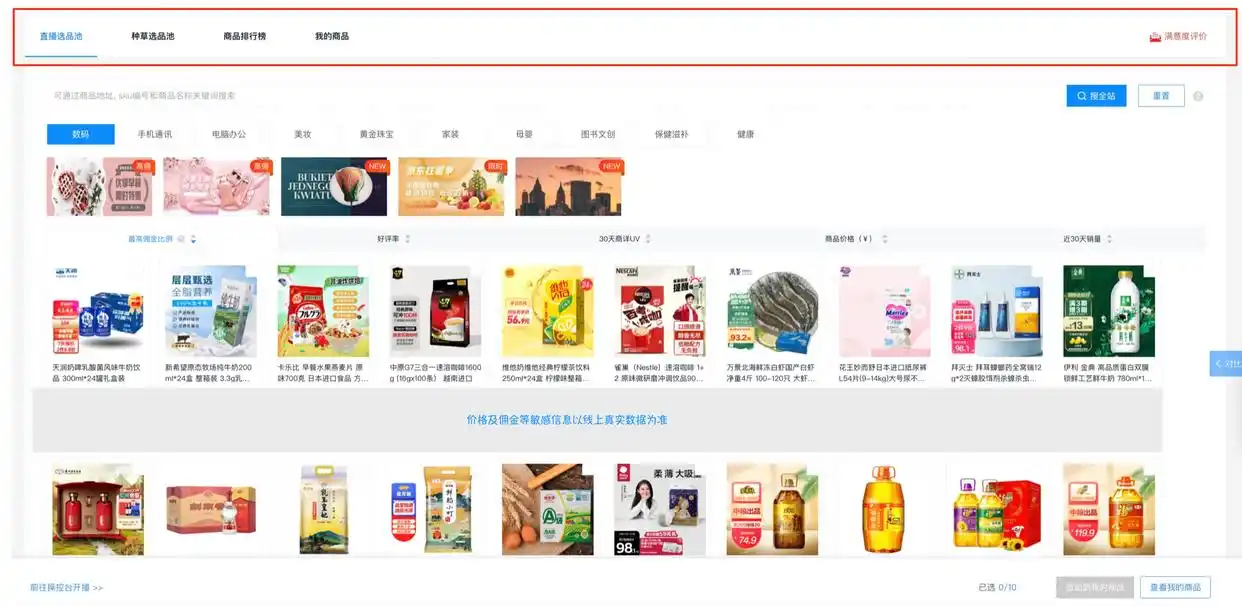
Task: Click the 搜全站 search button
Action: [1097, 96]
